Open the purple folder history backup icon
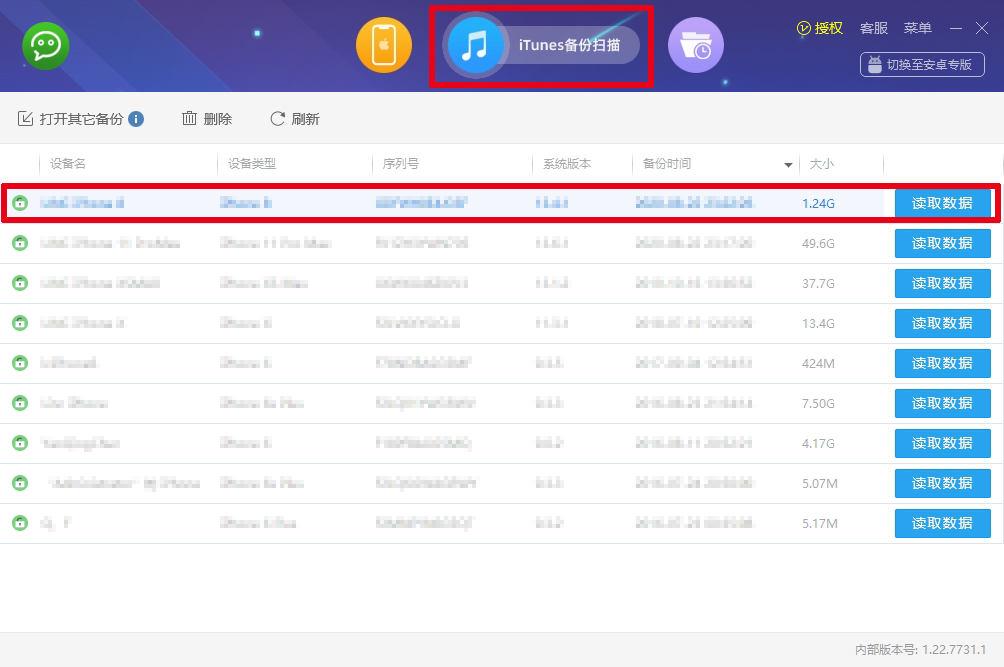 pyautogui.click(x=695, y=46)
